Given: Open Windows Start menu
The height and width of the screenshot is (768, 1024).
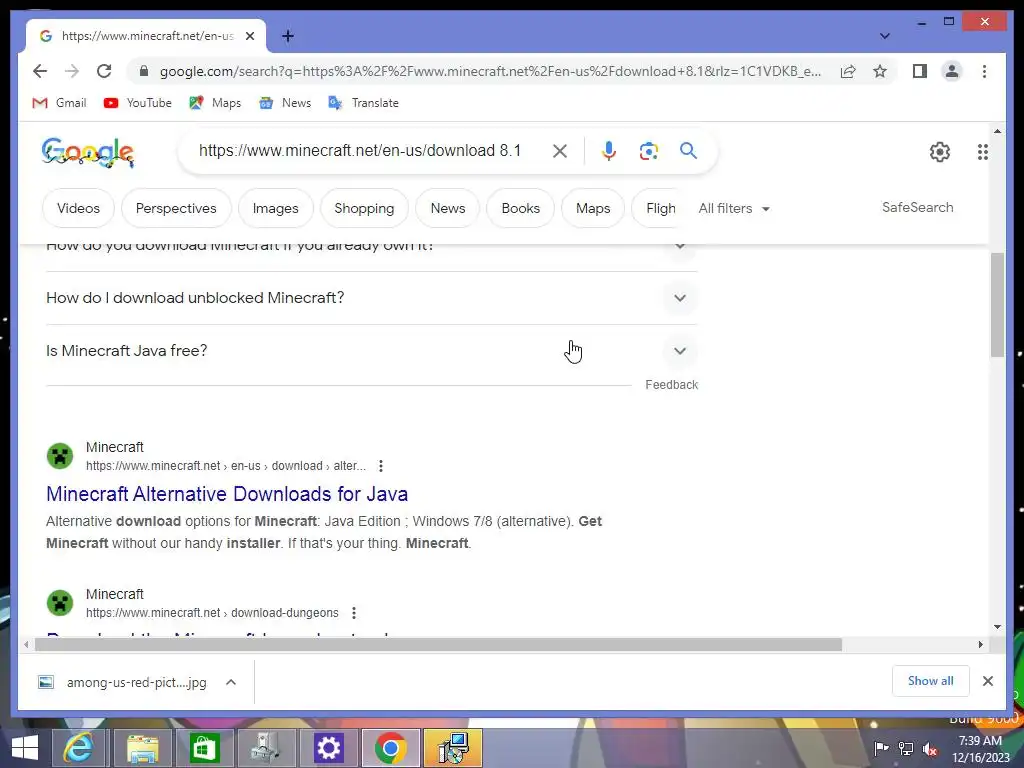Looking at the screenshot, I should (x=24, y=748).
